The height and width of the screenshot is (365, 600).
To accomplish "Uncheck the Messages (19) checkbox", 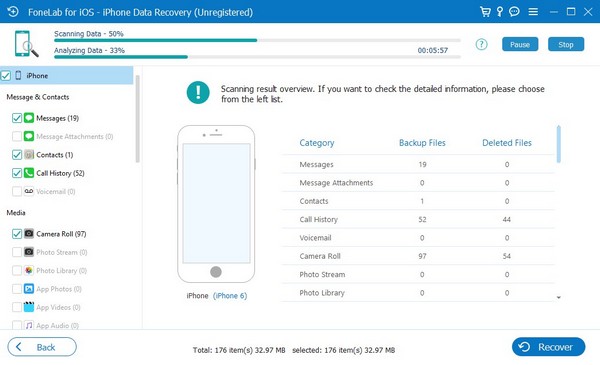I will point(16,118).
